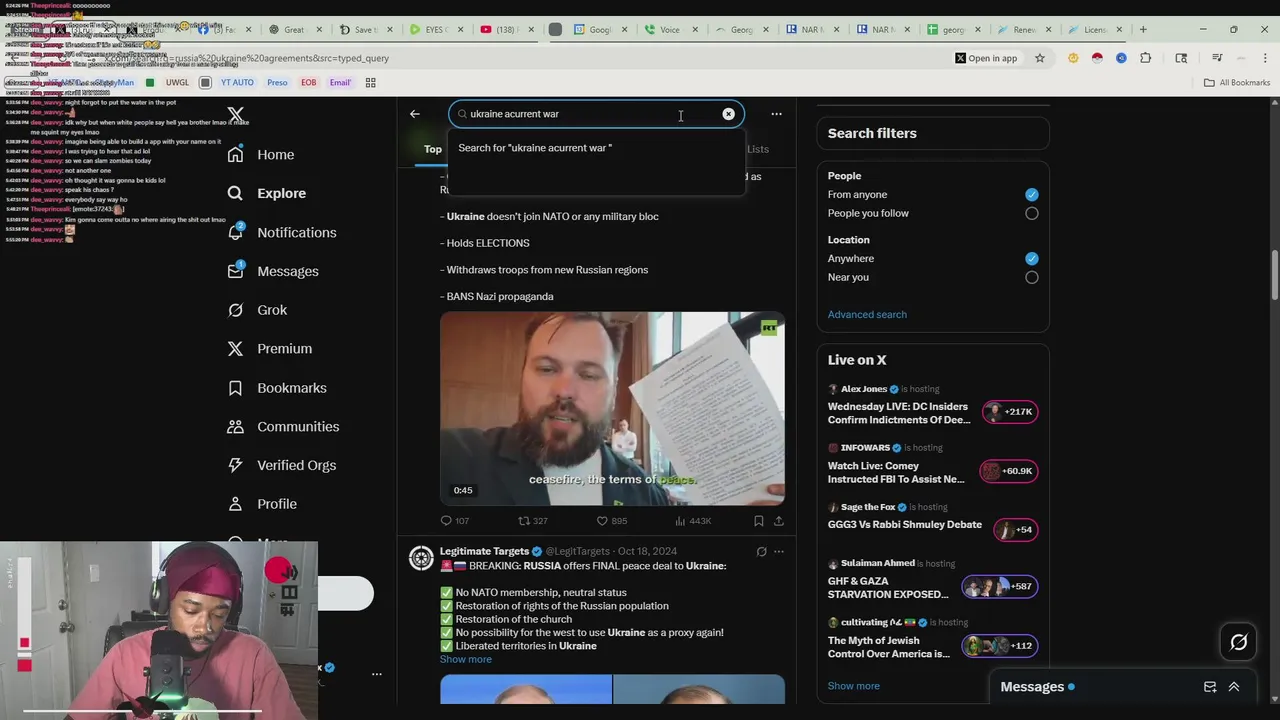Go back with the left arrow beside search
The image size is (1280, 720).
[415, 114]
